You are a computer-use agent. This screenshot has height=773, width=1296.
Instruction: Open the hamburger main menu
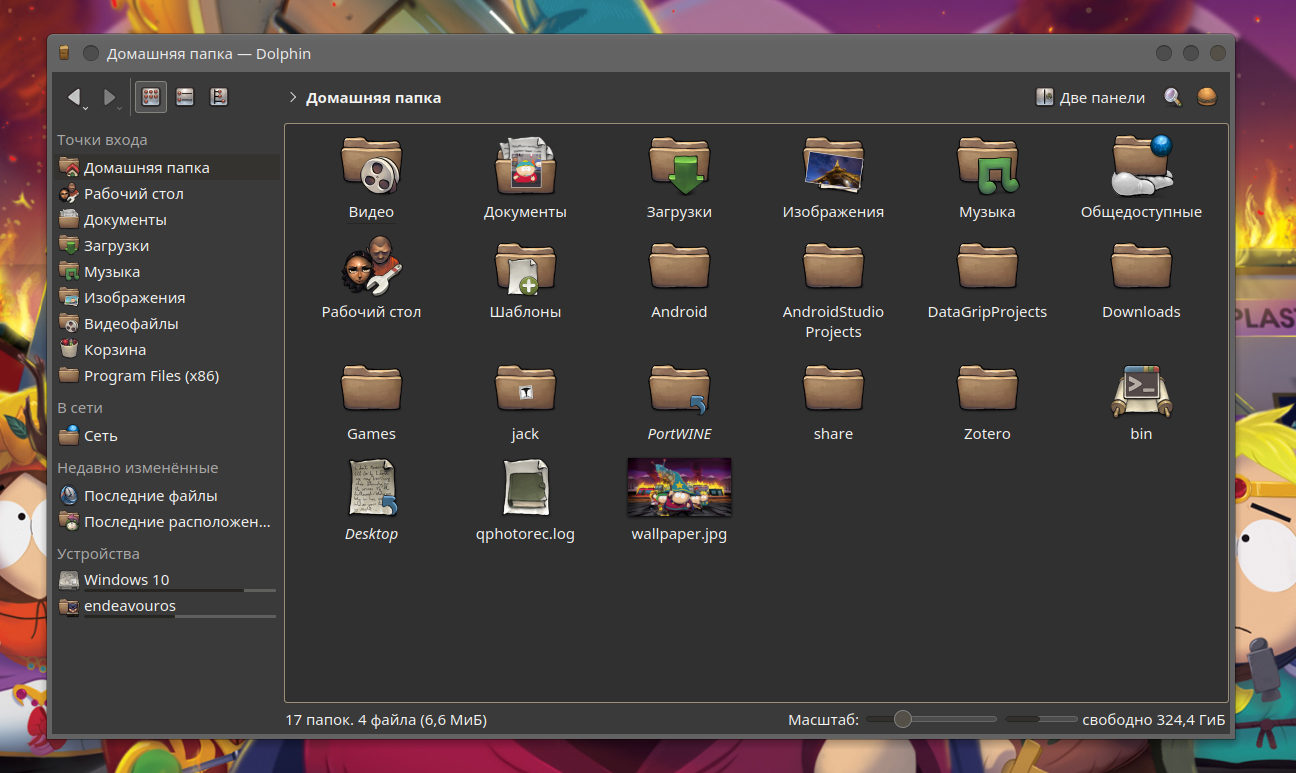(x=1207, y=97)
